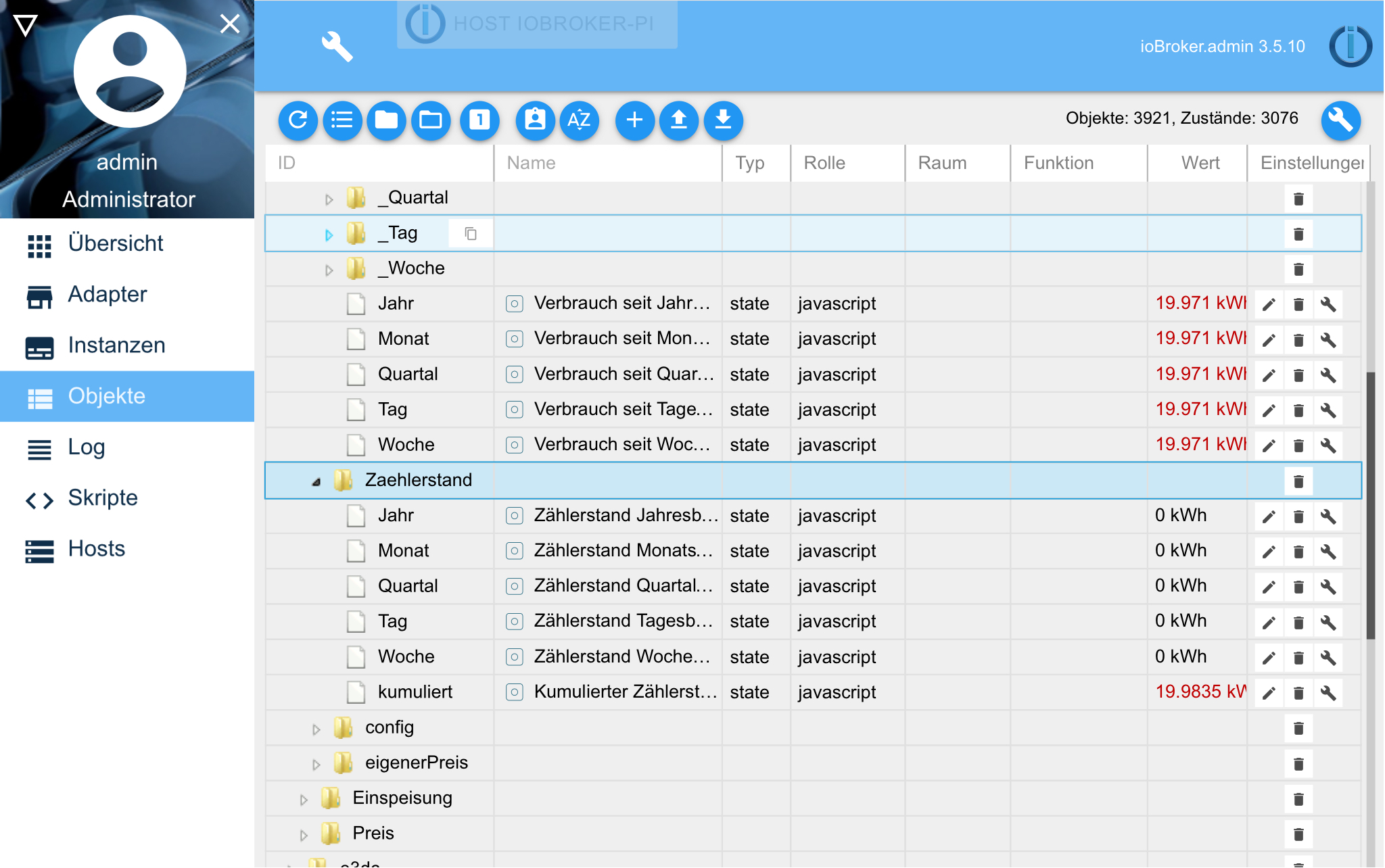Open the Skripte page
Screen dimensions: 1385x868
point(127,498)
